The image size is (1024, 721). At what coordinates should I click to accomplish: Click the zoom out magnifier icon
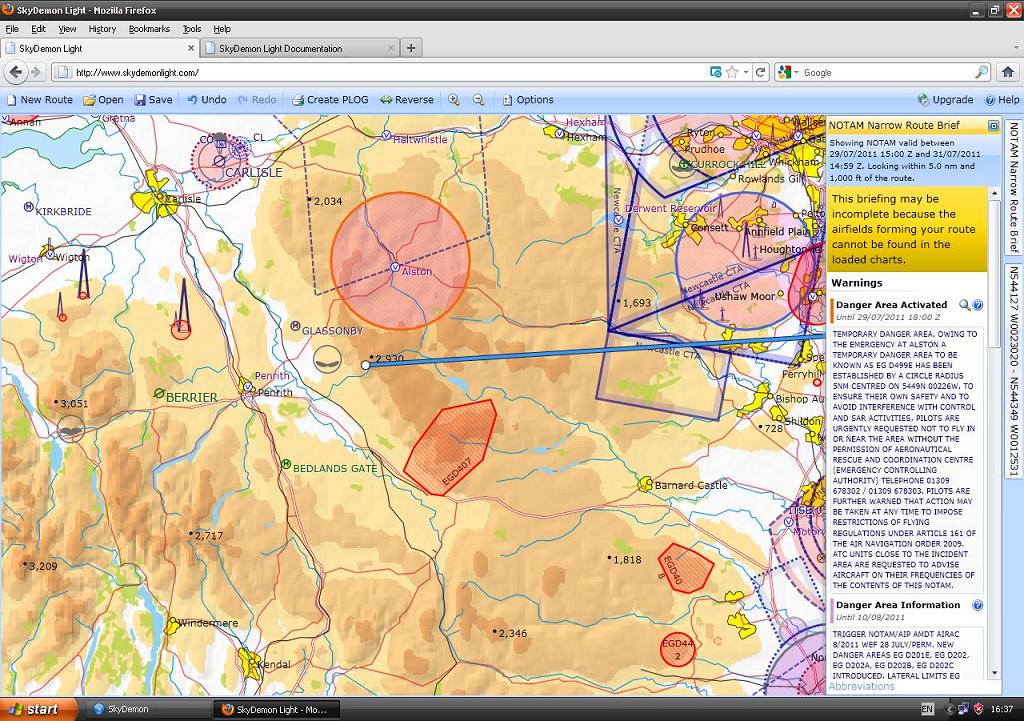(x=479, y=100)
